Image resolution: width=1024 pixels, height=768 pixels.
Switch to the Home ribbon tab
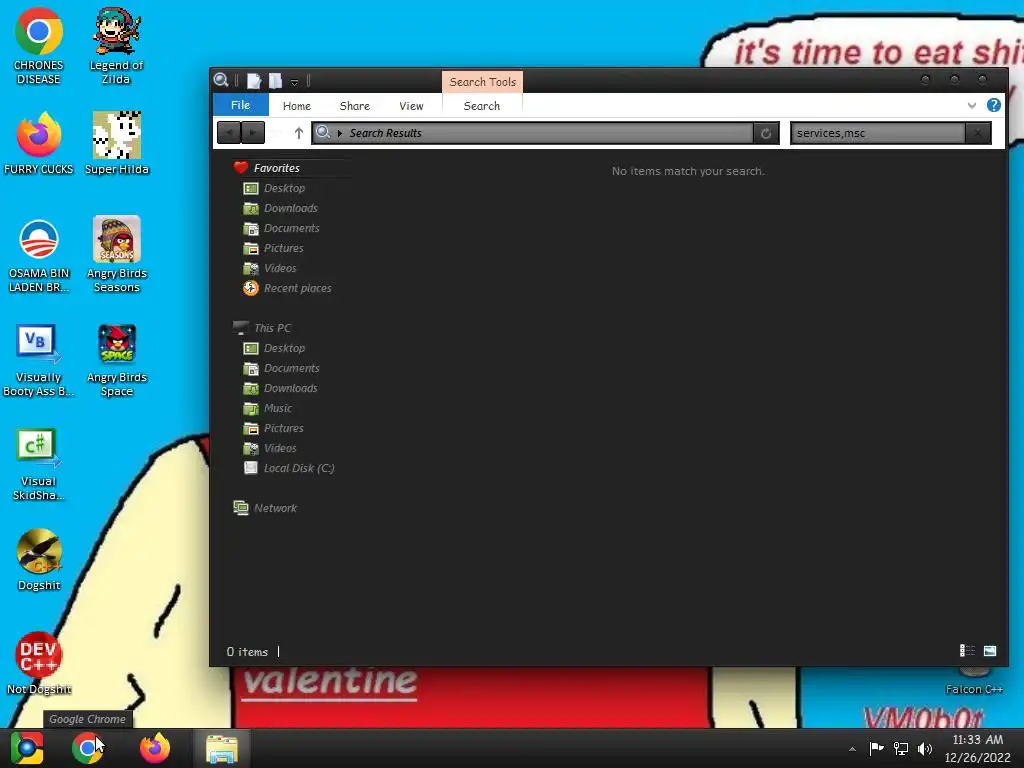[x=296, y=106]
